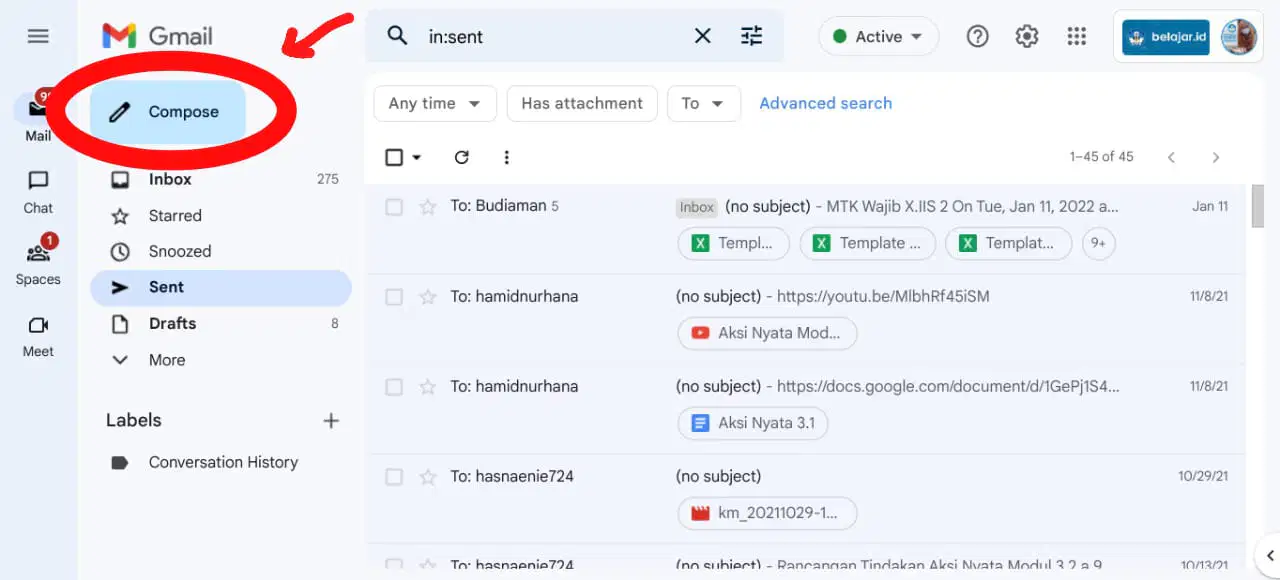Open the More vertical dots menu

507,157
